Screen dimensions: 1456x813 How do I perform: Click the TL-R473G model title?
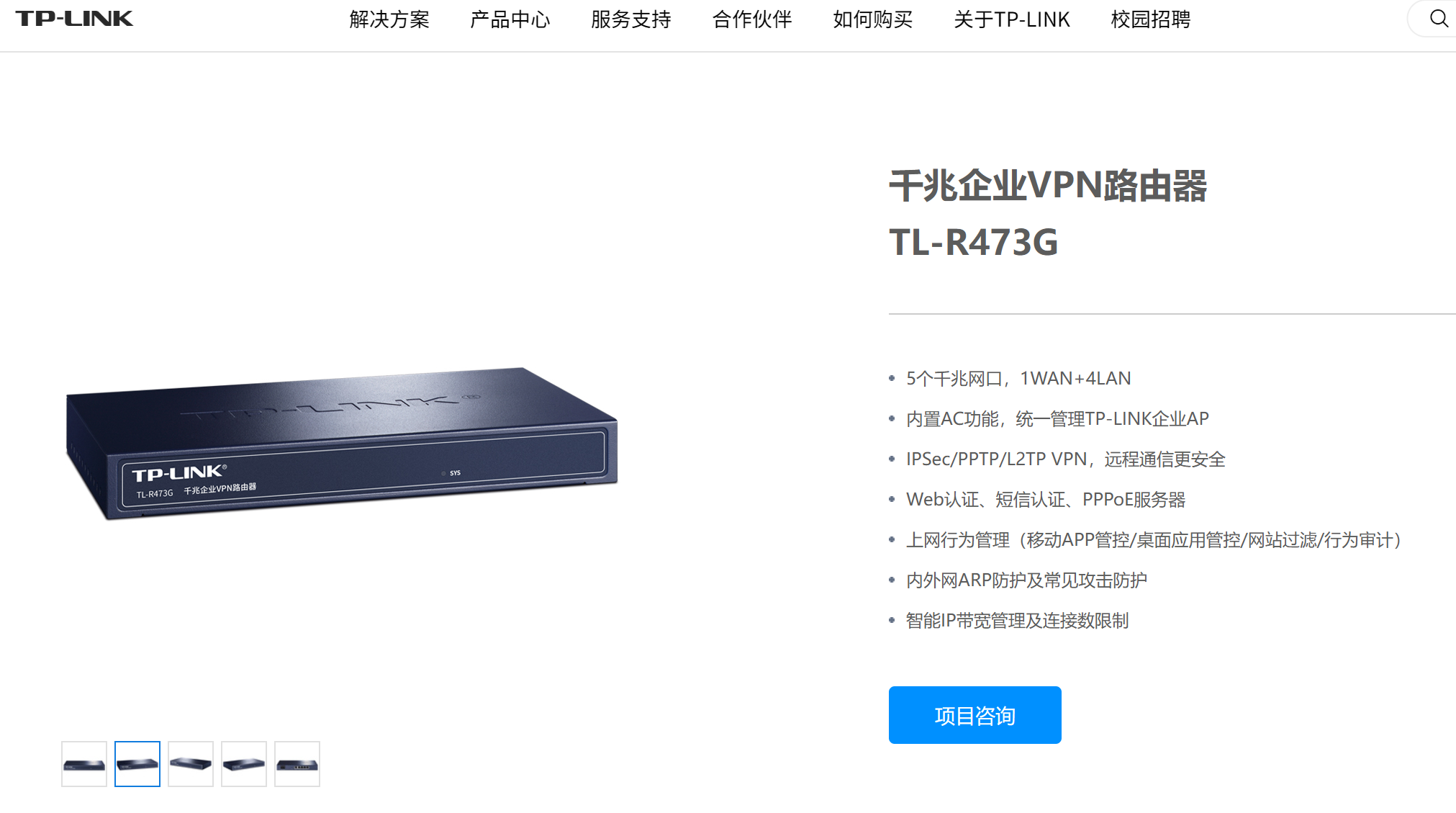(974, 242)
